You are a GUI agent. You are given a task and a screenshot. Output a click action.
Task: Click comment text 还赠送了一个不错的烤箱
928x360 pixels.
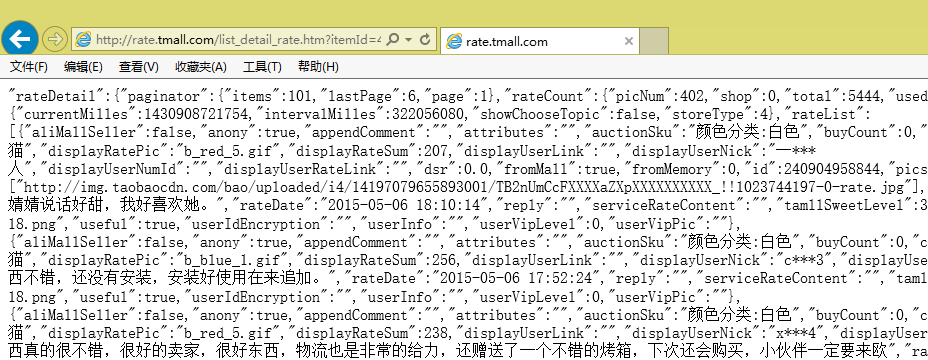[x=544, y=352]
